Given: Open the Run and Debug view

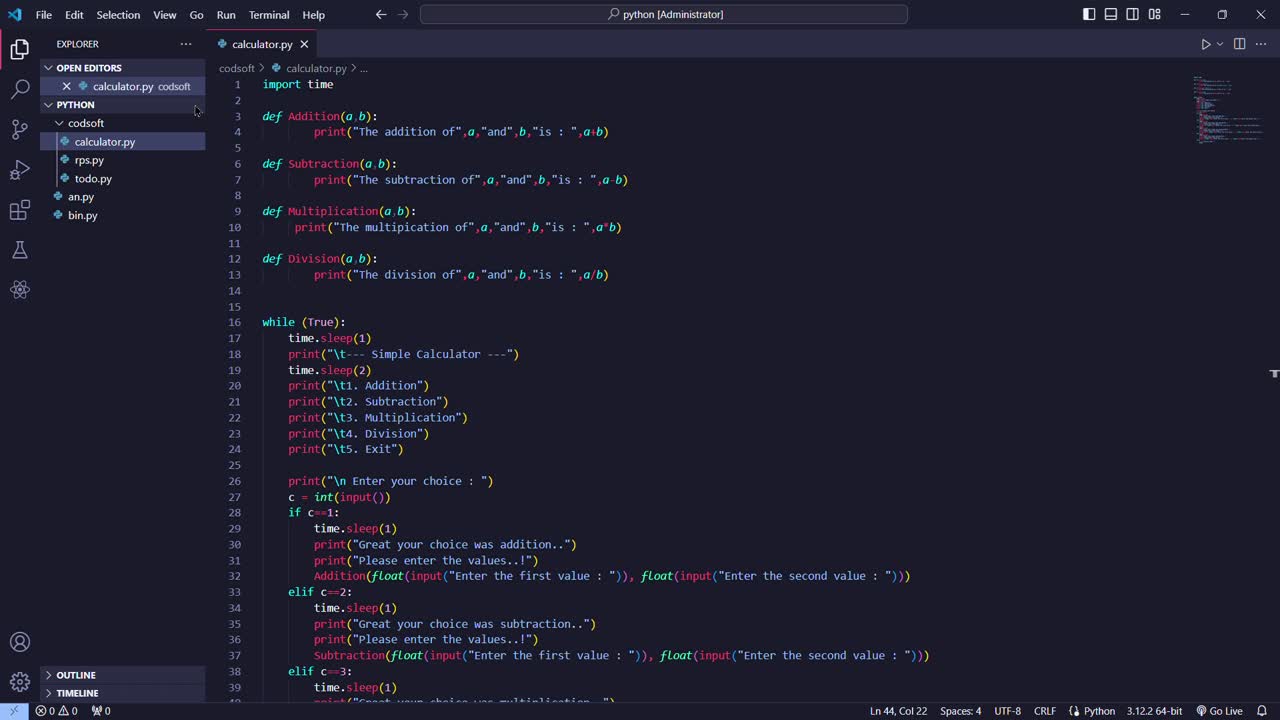Looking at the screenshot, I should coord(20,170).
